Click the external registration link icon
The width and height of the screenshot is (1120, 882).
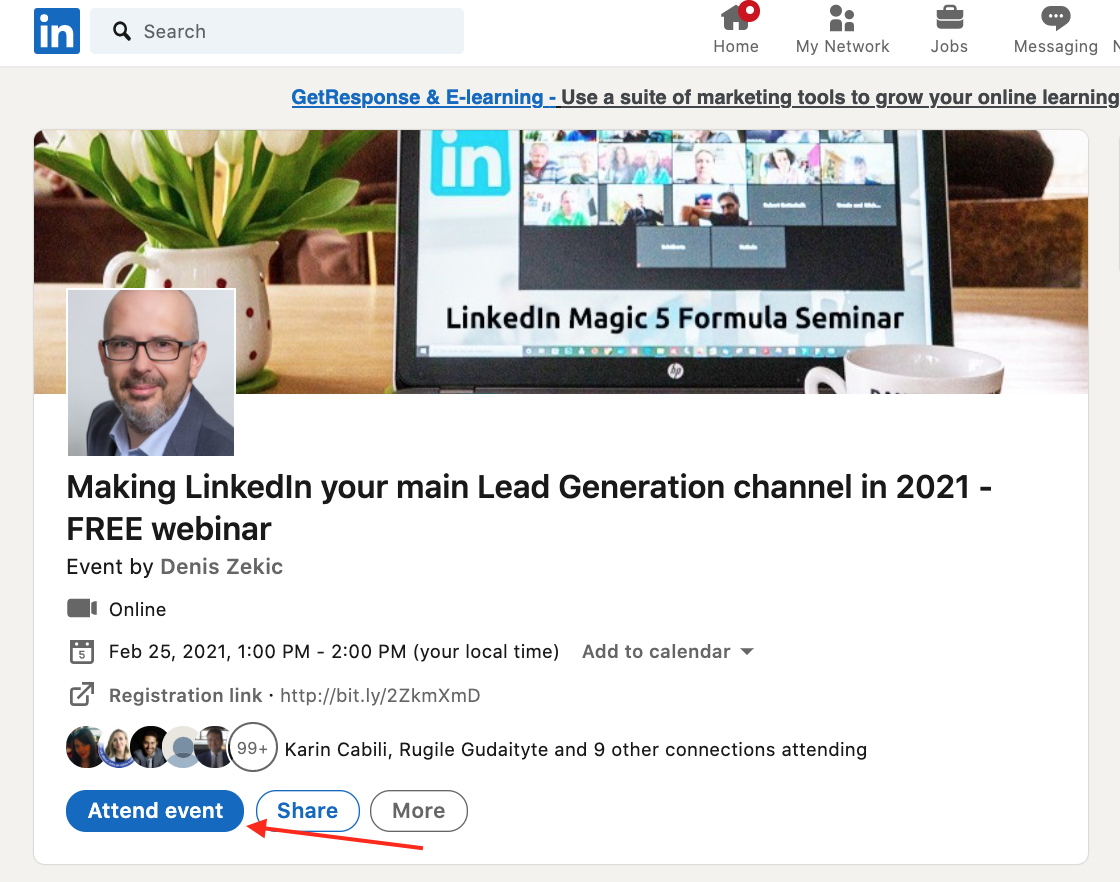(81, 695)
